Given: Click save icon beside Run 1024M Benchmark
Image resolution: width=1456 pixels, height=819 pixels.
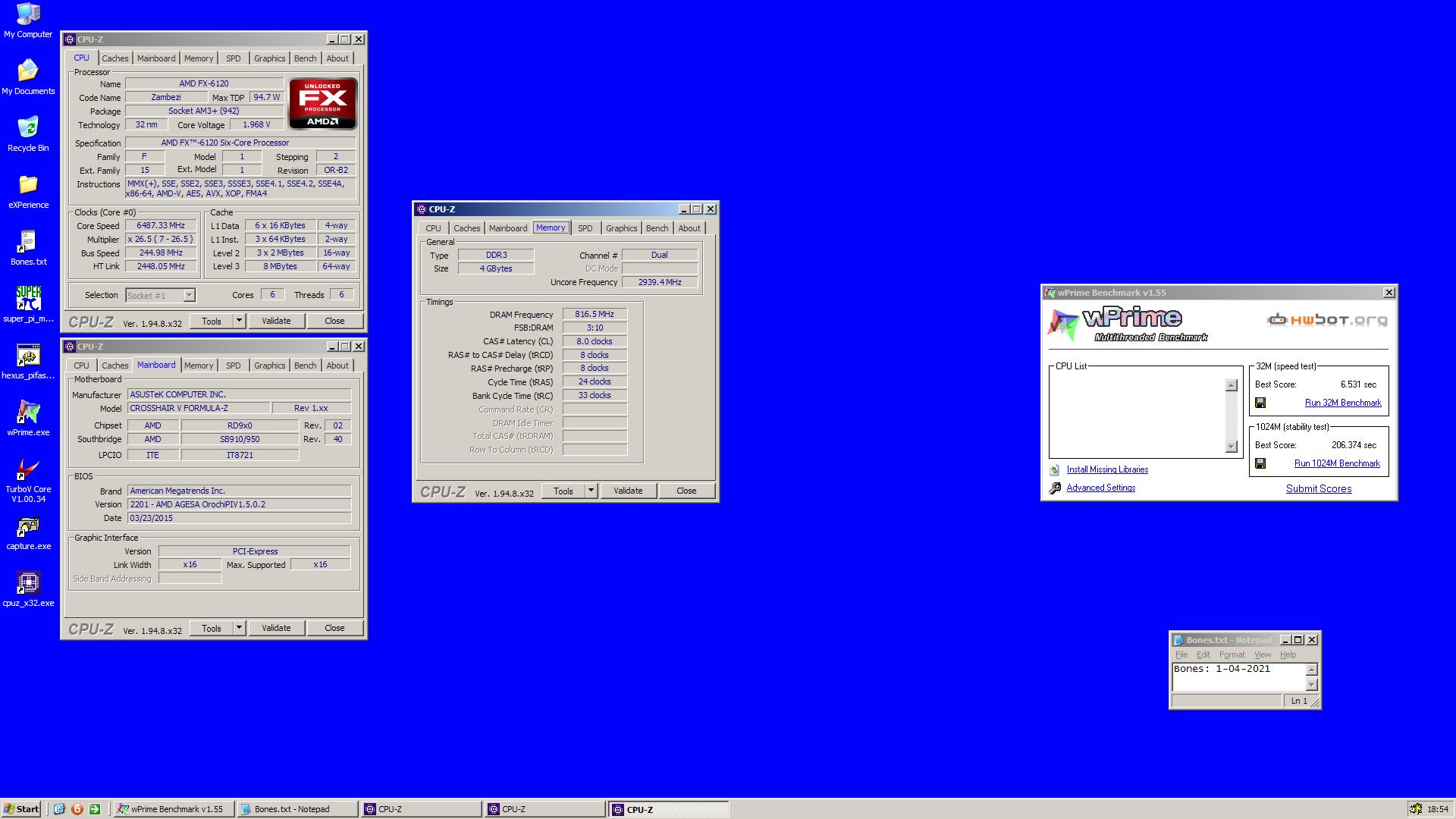Looking at the screenshot, I should click(1260, 463).
